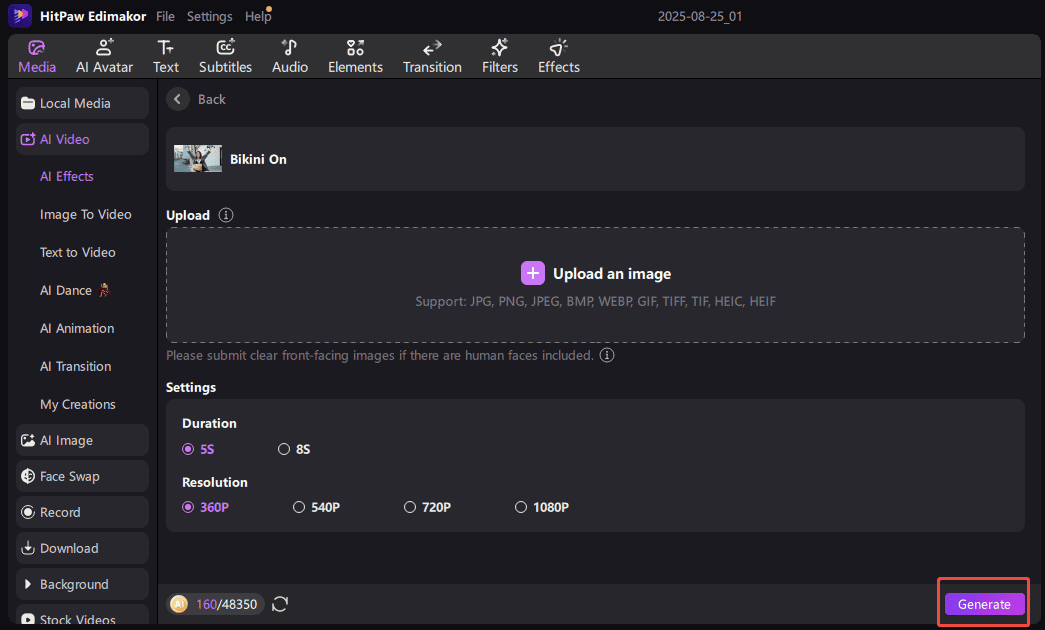Click Upload an image text
The height and width of the screenshot is (630, 1045).
click(612, 274)
